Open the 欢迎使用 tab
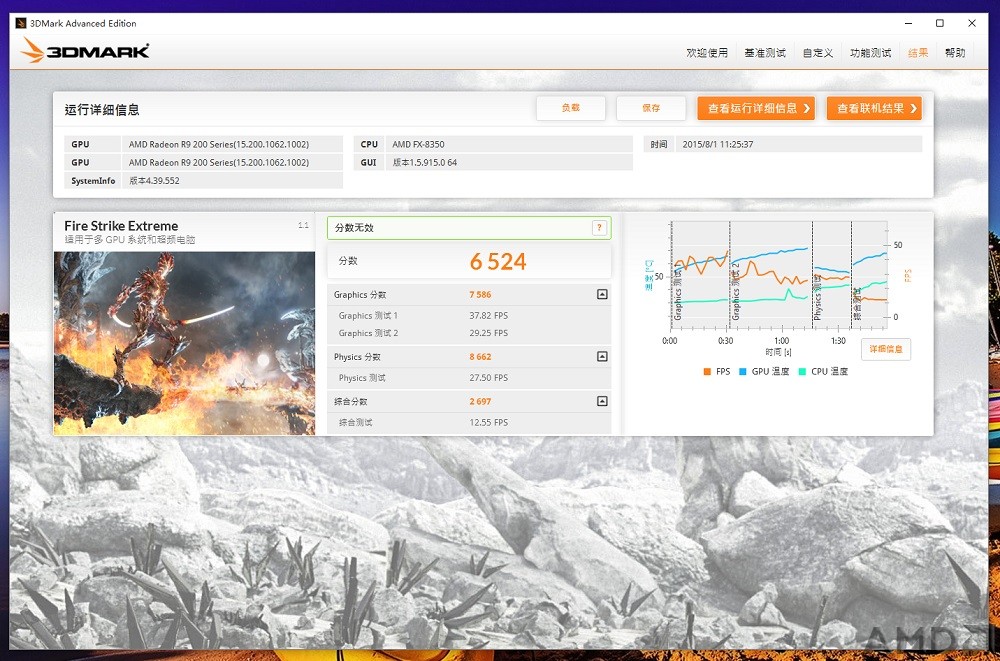The height and width of the screenshot is (661, 1000). tap(707, 53)
